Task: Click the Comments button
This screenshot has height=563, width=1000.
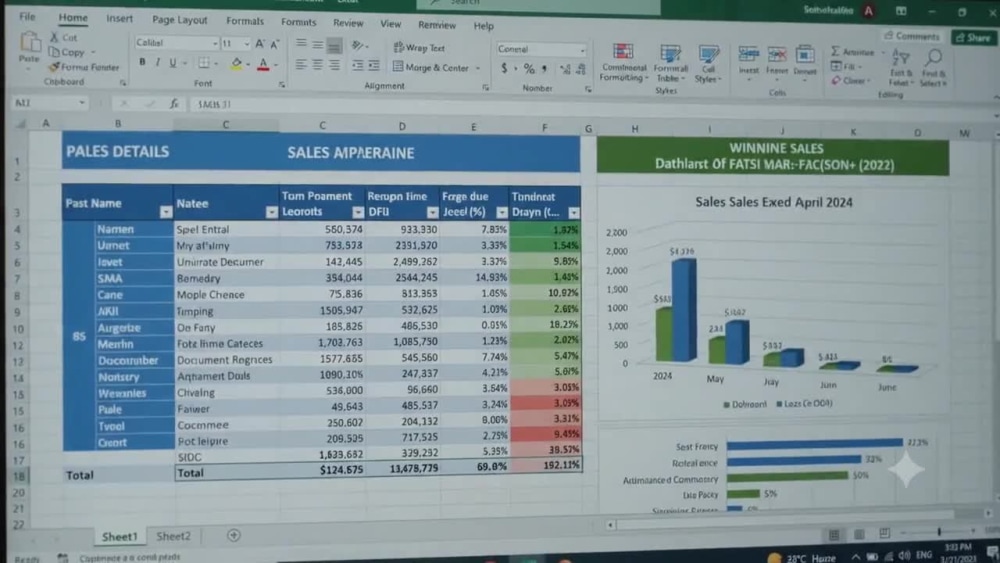Action: pos(912,36)
